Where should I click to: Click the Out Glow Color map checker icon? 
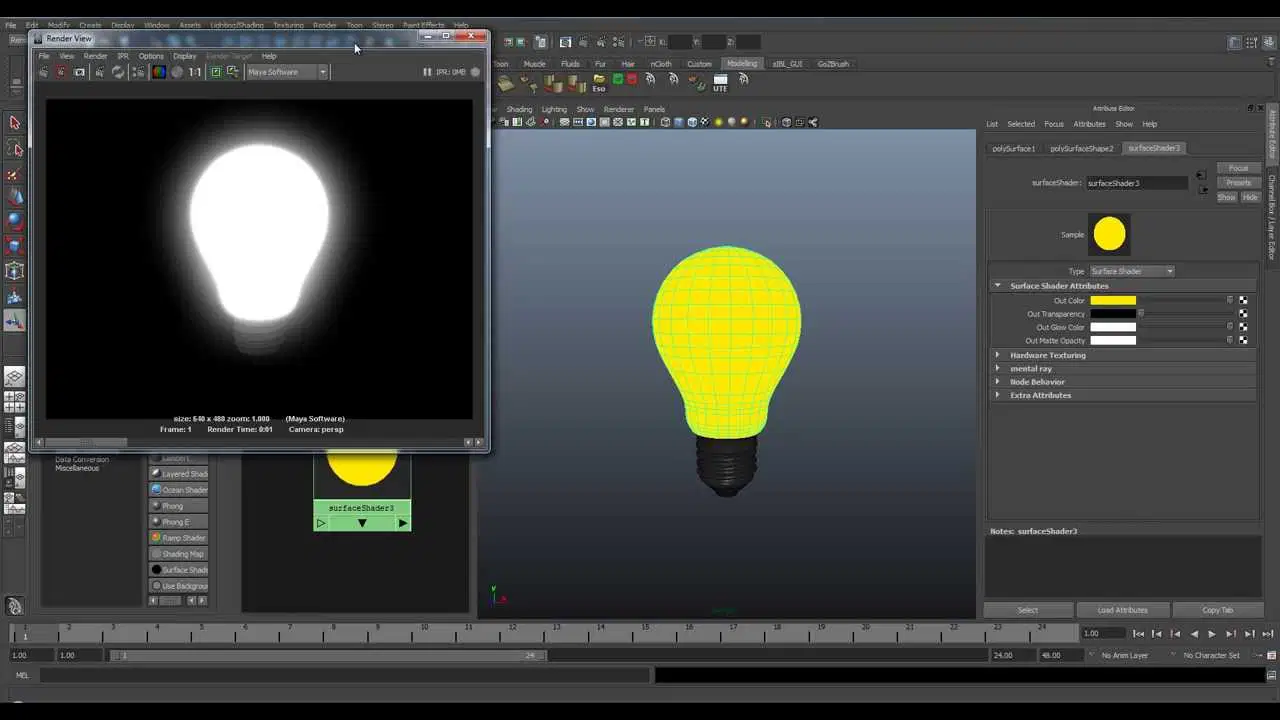pos(1243,327)
